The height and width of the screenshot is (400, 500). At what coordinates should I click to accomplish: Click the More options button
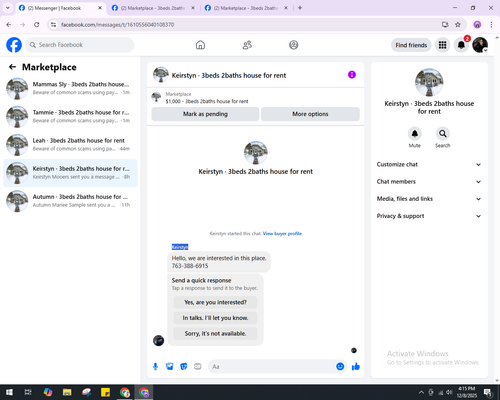(310, 114)
